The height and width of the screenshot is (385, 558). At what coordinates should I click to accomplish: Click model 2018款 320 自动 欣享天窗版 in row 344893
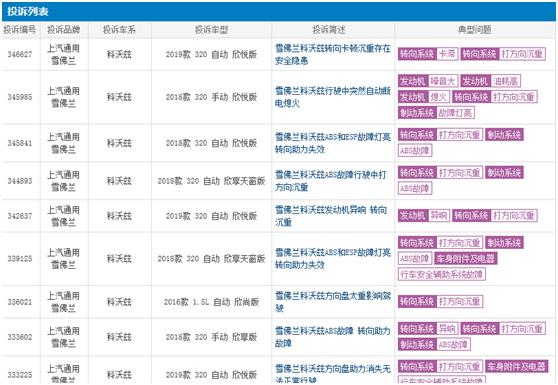(x=211, y=181)
